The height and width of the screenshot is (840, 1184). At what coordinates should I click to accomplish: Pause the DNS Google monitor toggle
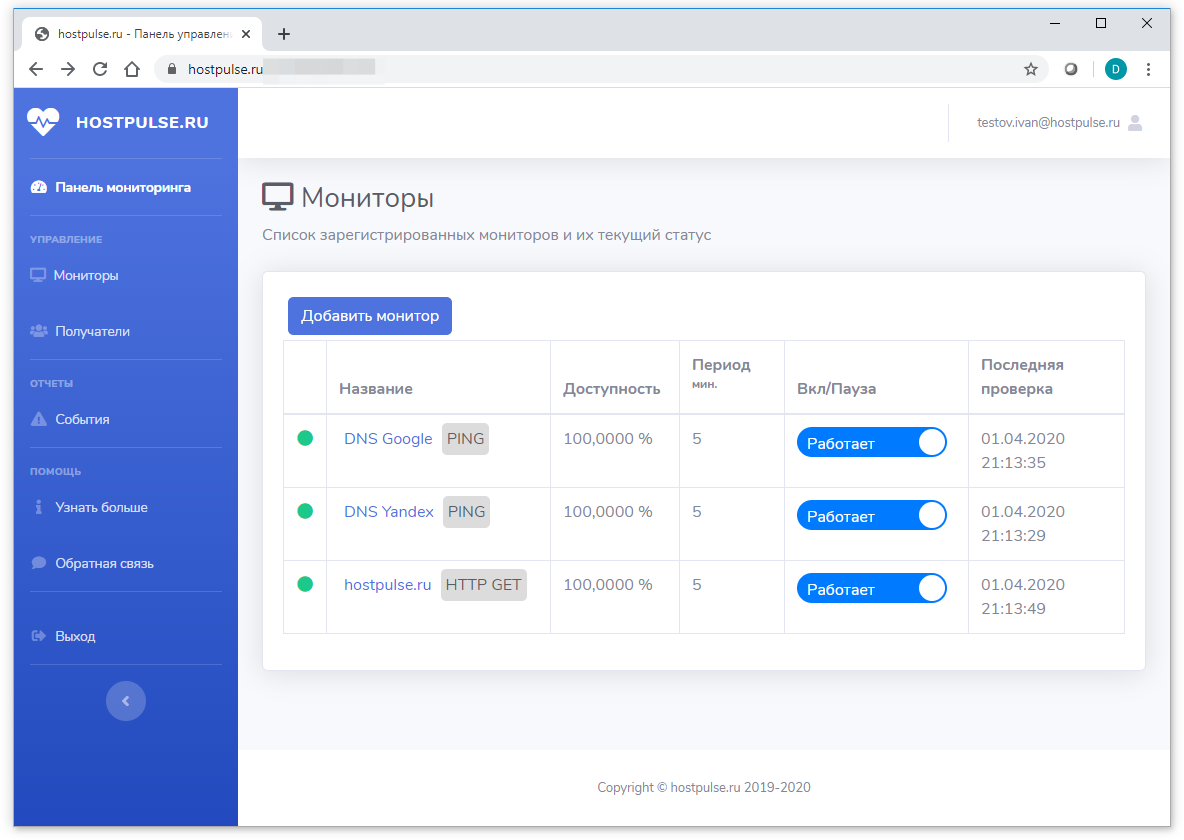(x=871, y=443)
